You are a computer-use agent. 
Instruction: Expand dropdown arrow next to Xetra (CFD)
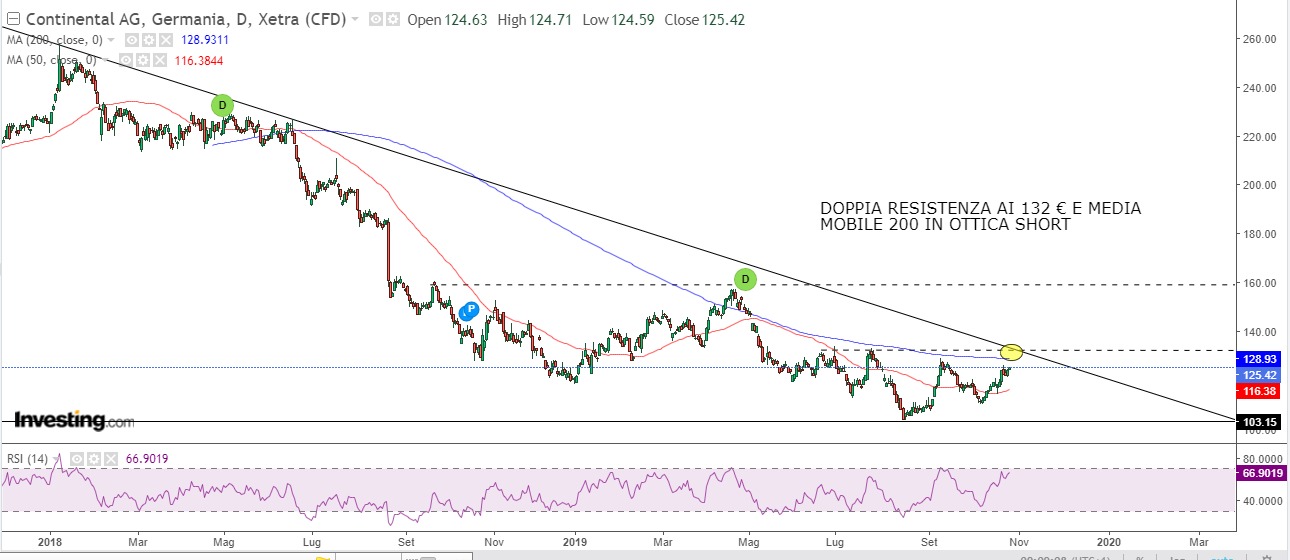[355, 20]
